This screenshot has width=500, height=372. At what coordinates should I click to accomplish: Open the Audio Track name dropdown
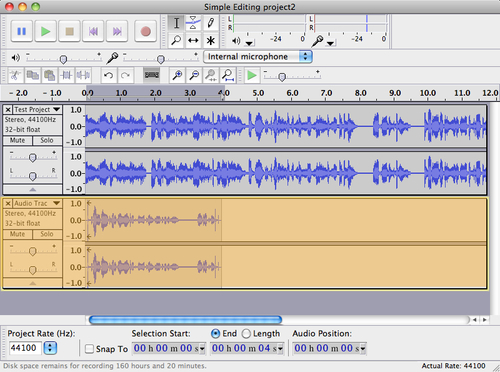point(38,203)
